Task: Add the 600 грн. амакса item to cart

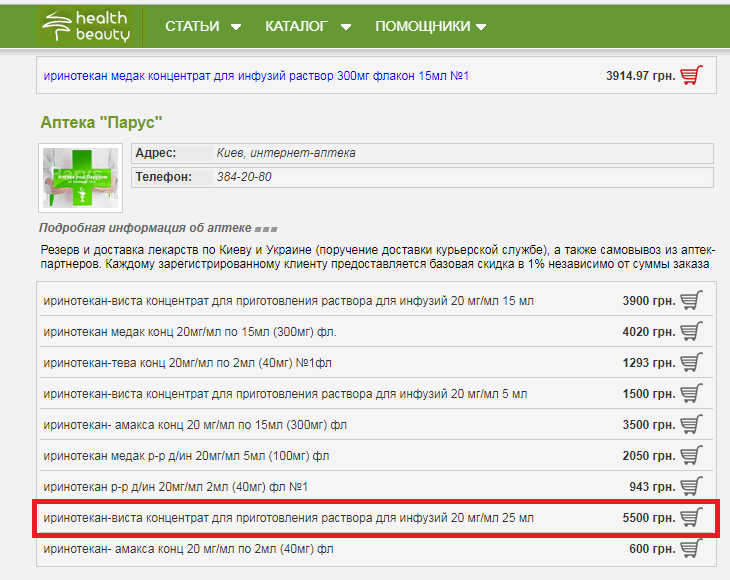Action: 691,549
